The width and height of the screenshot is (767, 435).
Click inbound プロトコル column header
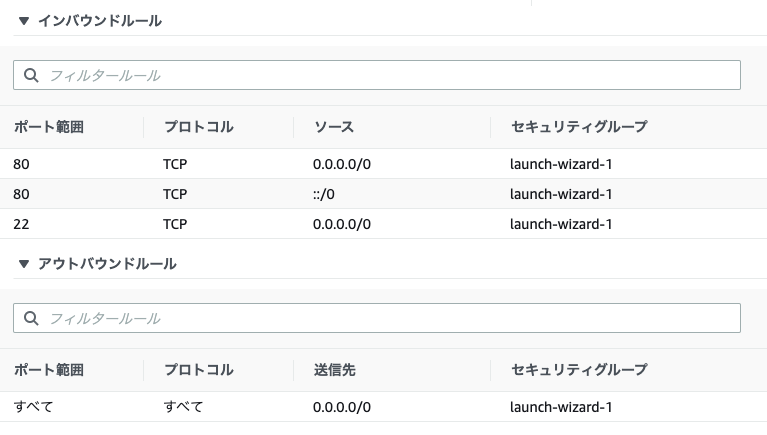(198, 127)
